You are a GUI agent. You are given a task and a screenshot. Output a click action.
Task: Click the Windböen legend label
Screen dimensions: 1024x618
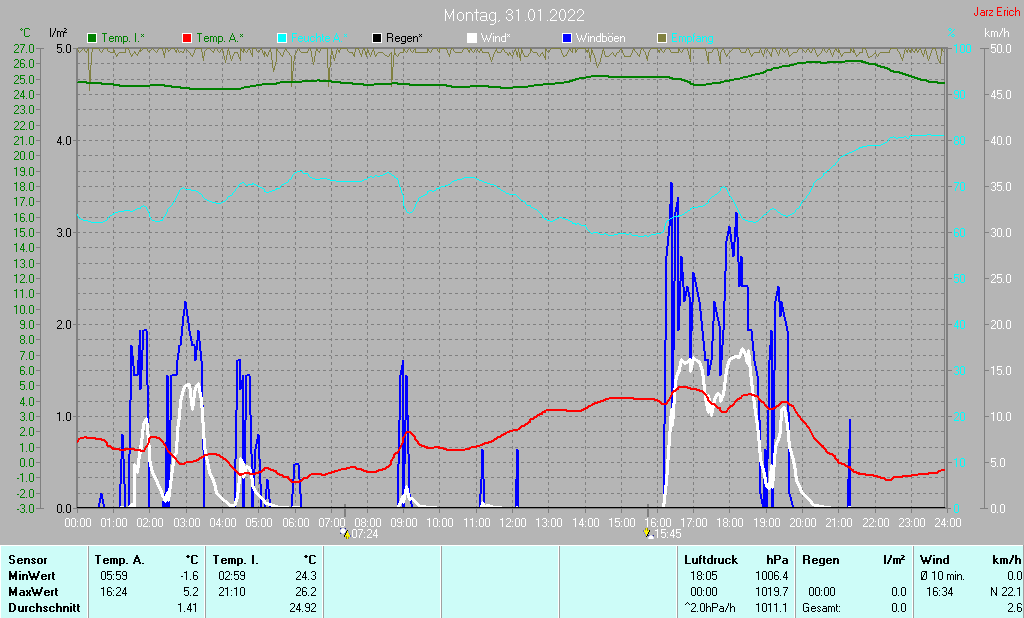pyautogui.click(x=600, y=38)
